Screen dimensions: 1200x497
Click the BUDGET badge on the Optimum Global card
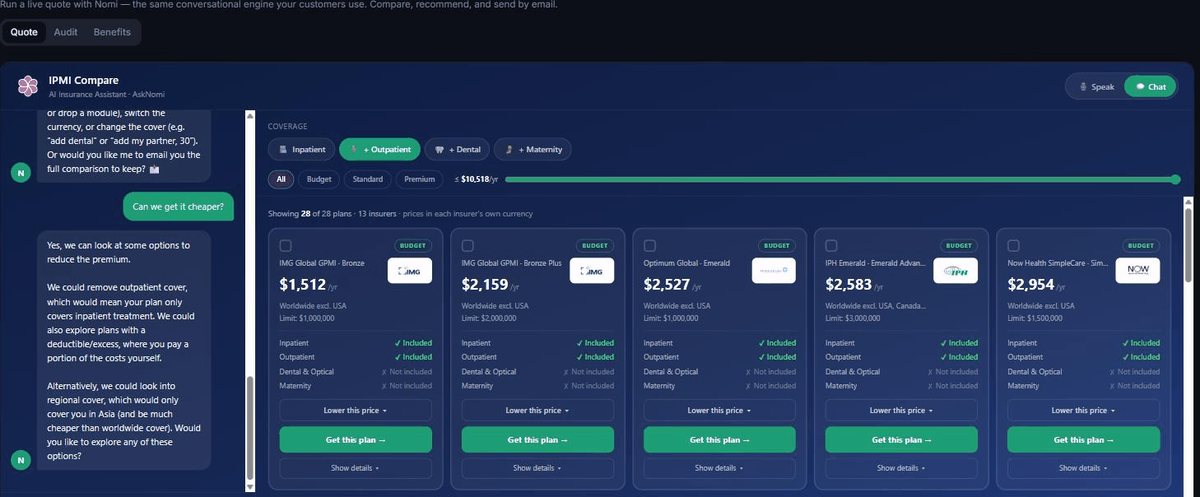point(777,245)
